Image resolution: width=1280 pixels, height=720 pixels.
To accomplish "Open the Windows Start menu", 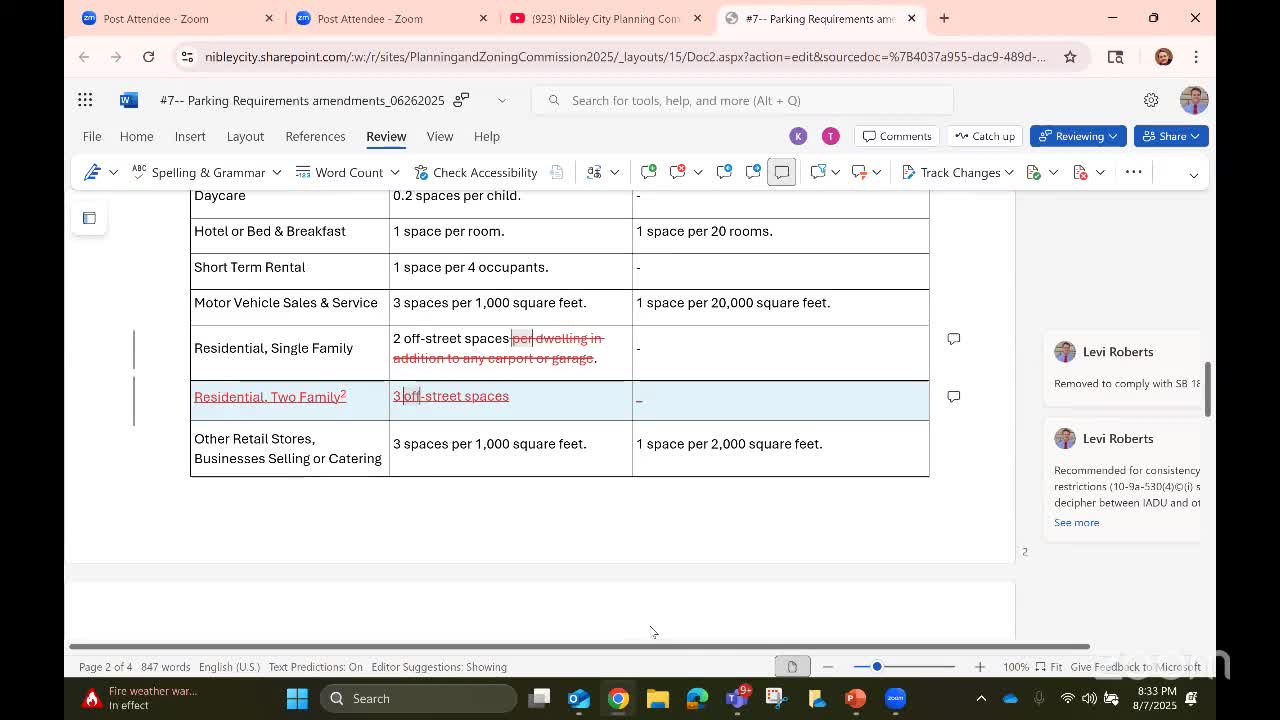I will click(x=297, y=698).
